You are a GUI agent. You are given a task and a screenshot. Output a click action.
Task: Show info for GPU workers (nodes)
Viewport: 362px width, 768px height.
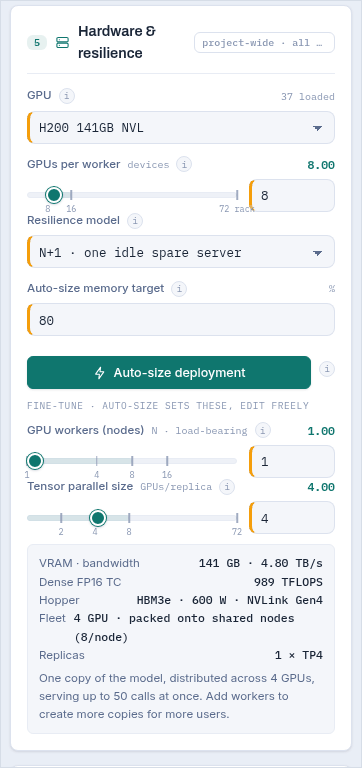click(263, 431)
